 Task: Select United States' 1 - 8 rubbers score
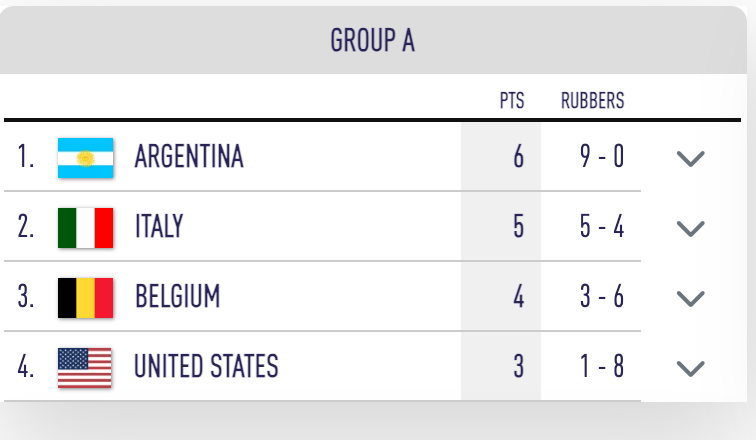click(602, 366)
